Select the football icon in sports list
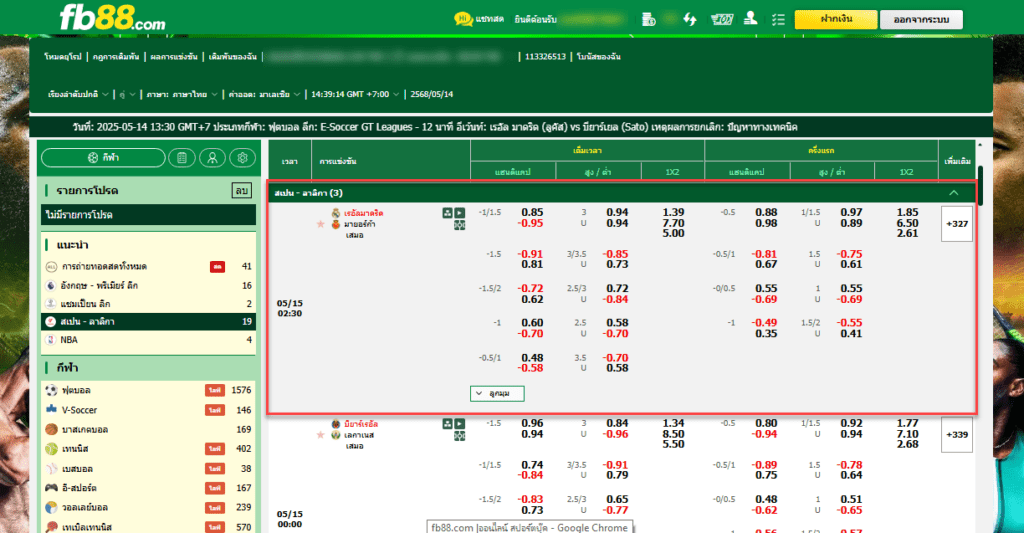 click(x=52, y=390)
